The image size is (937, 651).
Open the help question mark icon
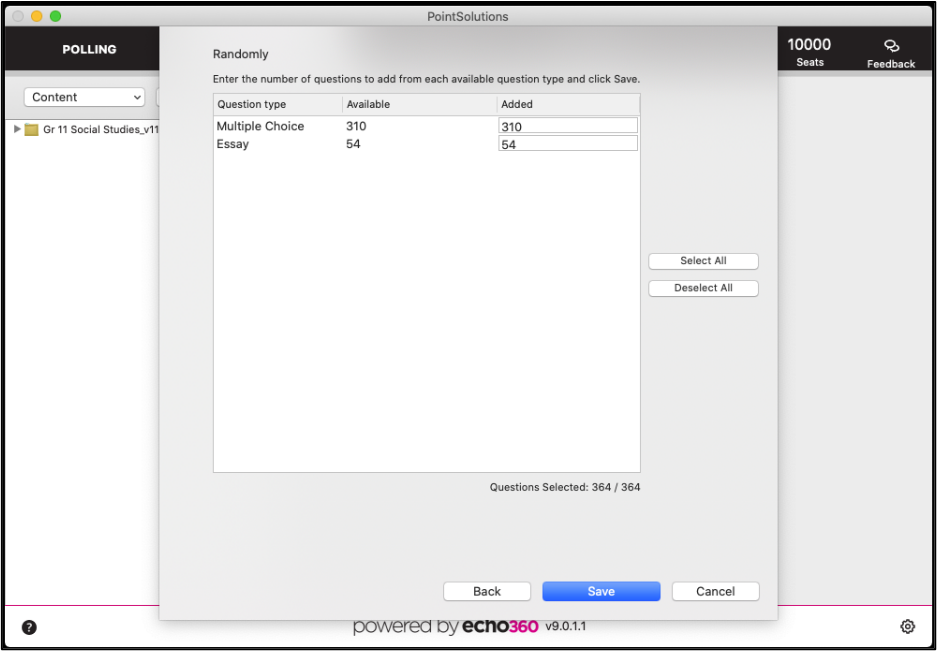(29, 627)
